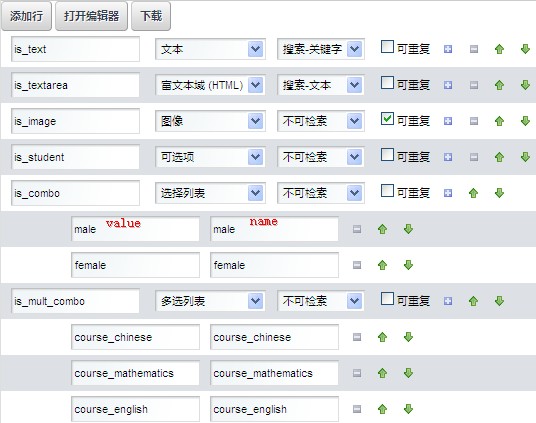Move is_student row up
This screenshot has height=423, width=536.
tap(499, 157)
